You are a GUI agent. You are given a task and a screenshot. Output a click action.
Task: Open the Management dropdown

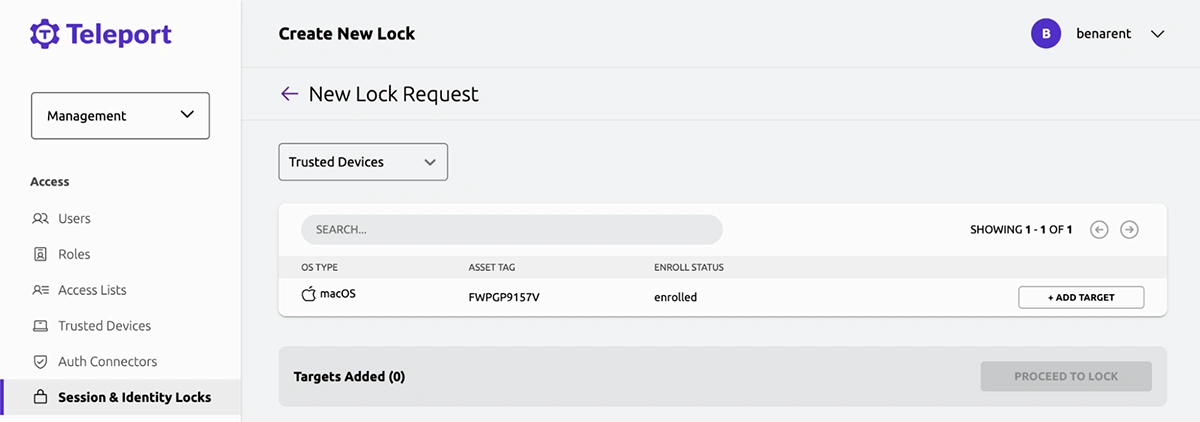tap(121, 116)
